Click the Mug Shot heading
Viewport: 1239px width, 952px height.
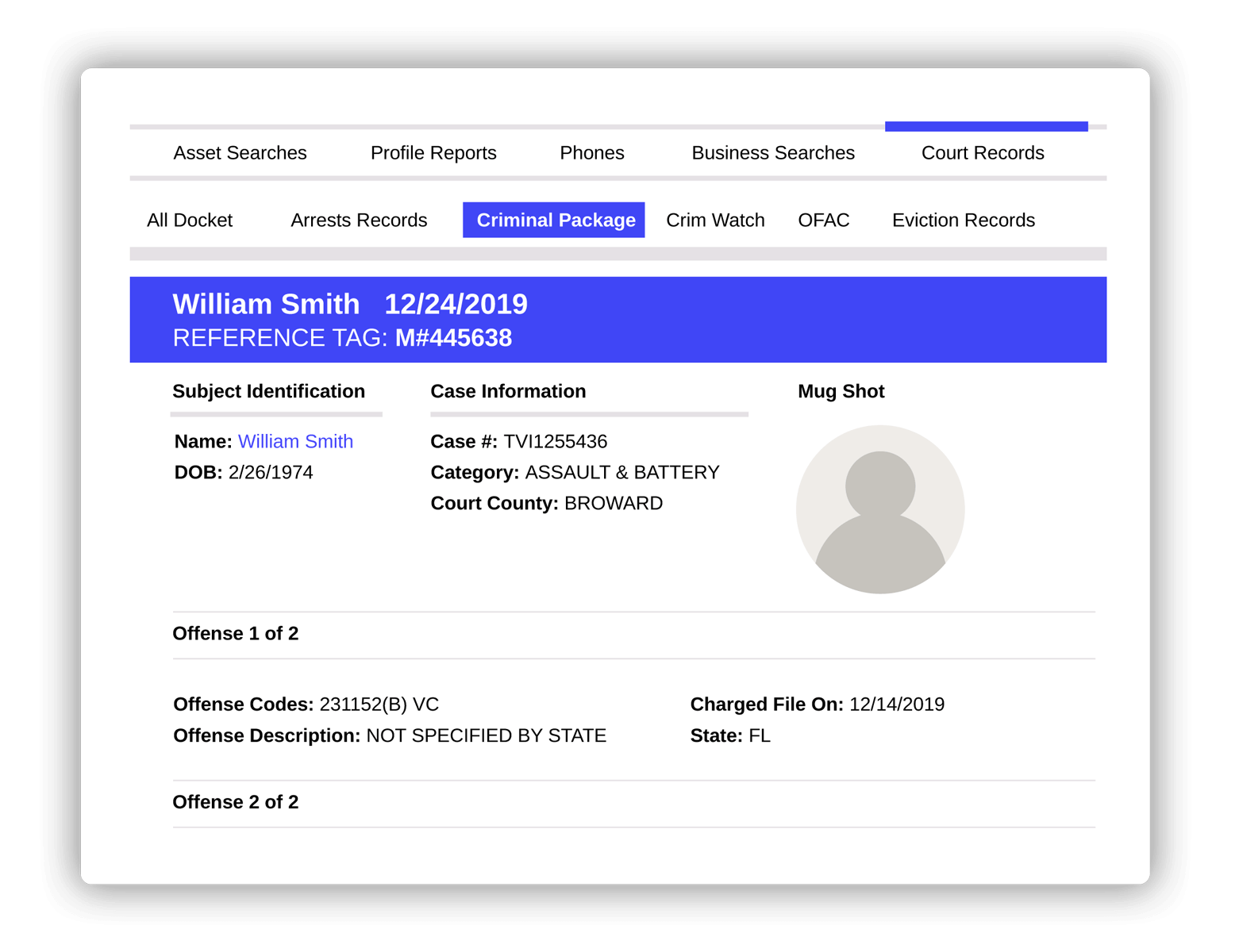(841, 391)
